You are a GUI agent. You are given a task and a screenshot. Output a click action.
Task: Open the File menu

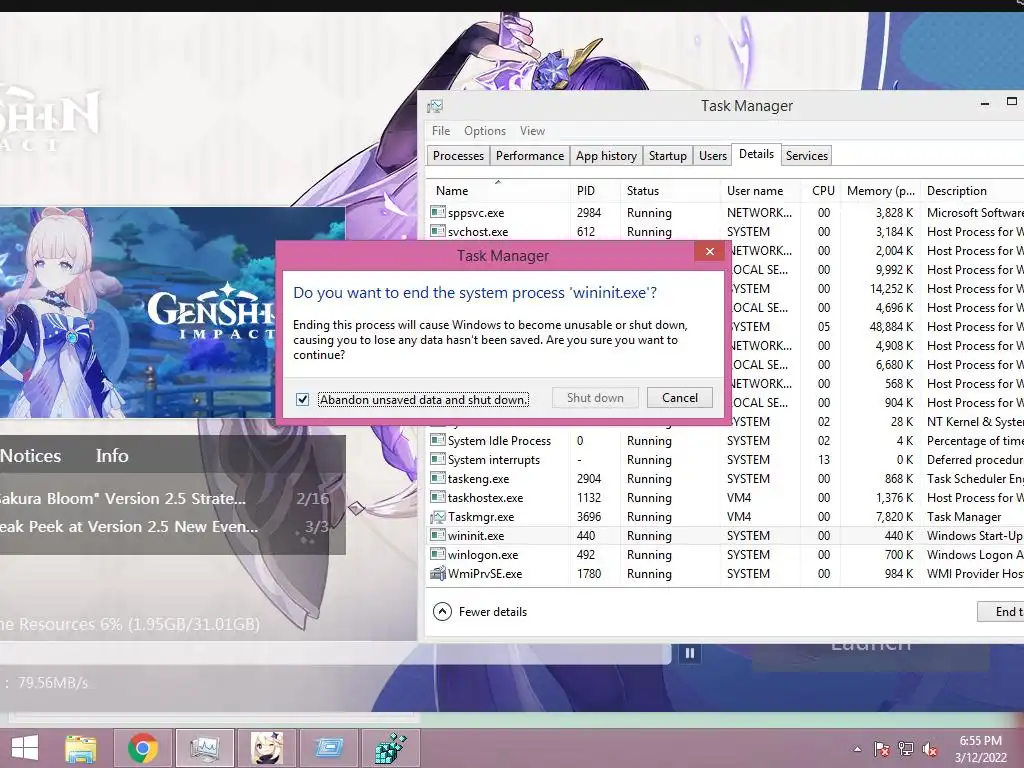tap(441, 131)
